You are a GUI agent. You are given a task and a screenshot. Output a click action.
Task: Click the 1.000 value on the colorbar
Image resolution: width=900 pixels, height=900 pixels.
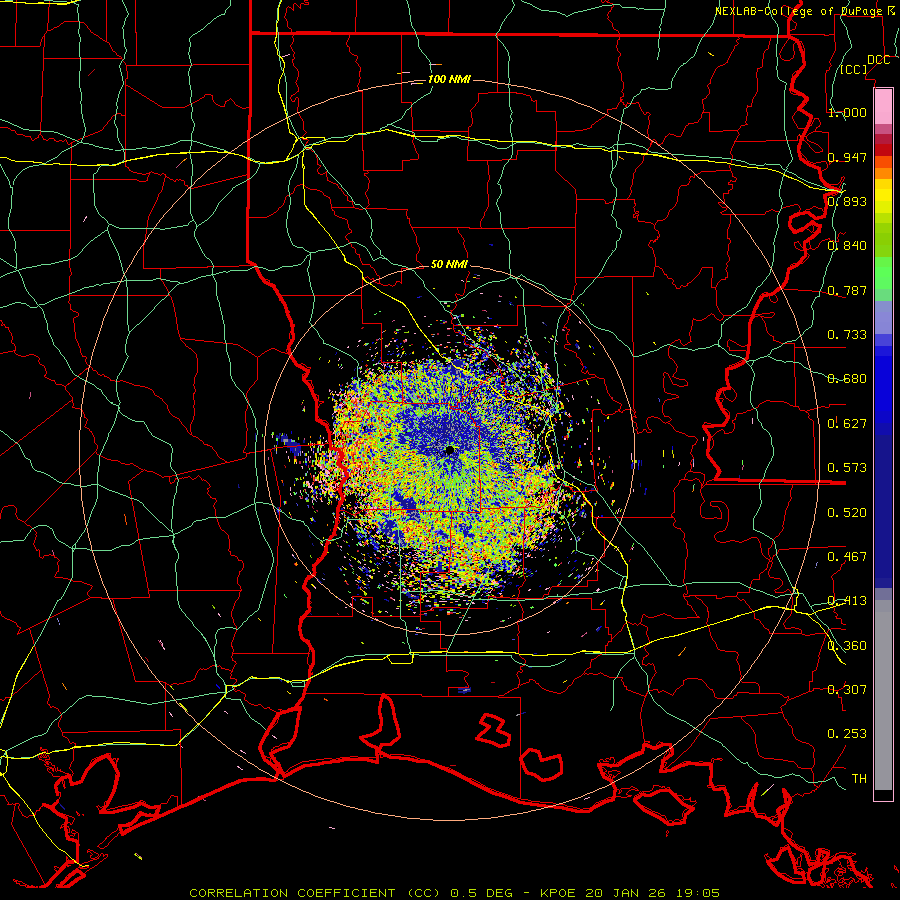847,112
